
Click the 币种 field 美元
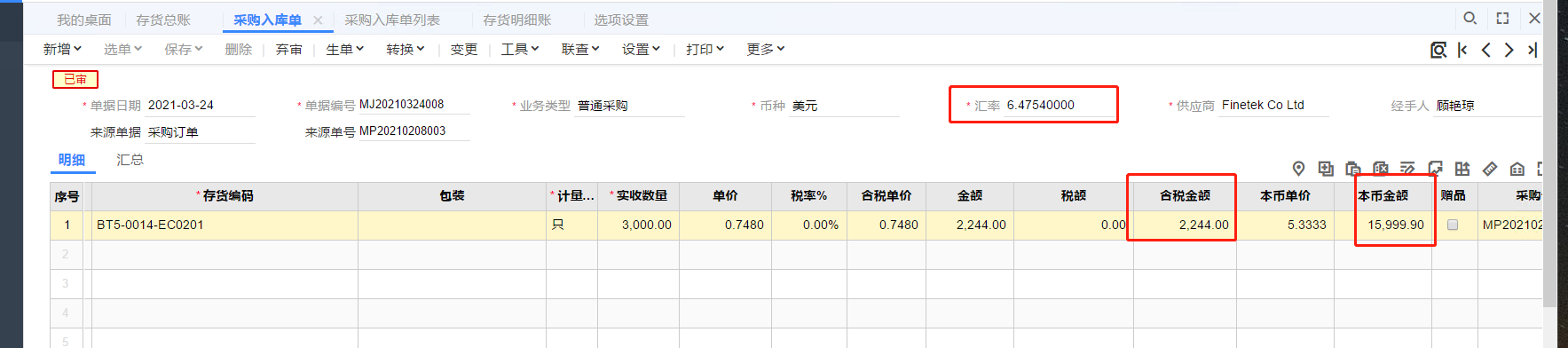coord(845,105)
